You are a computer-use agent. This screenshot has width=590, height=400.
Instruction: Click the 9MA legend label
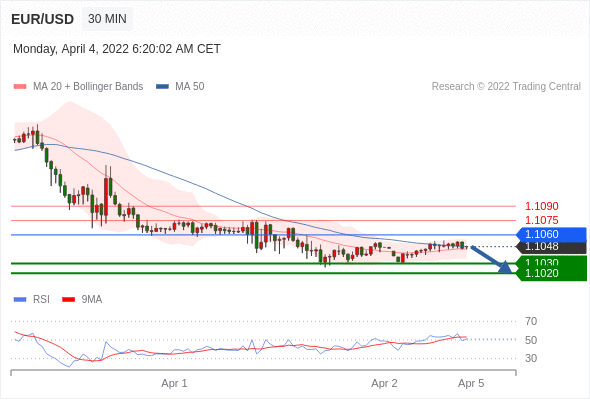[92, 300]
